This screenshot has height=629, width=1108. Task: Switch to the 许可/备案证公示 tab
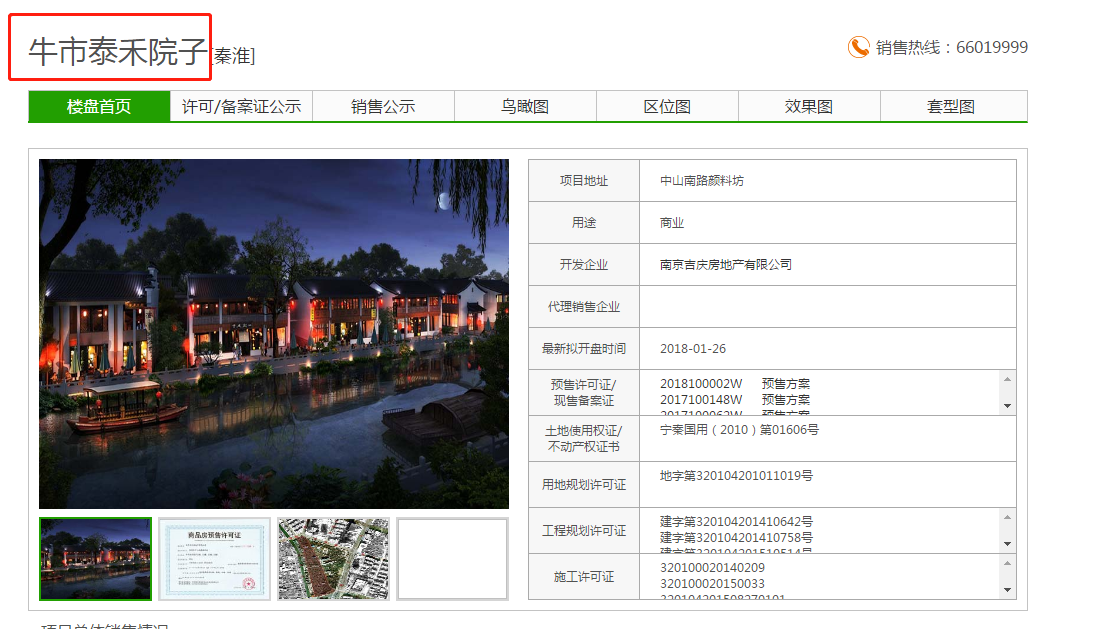241,107
